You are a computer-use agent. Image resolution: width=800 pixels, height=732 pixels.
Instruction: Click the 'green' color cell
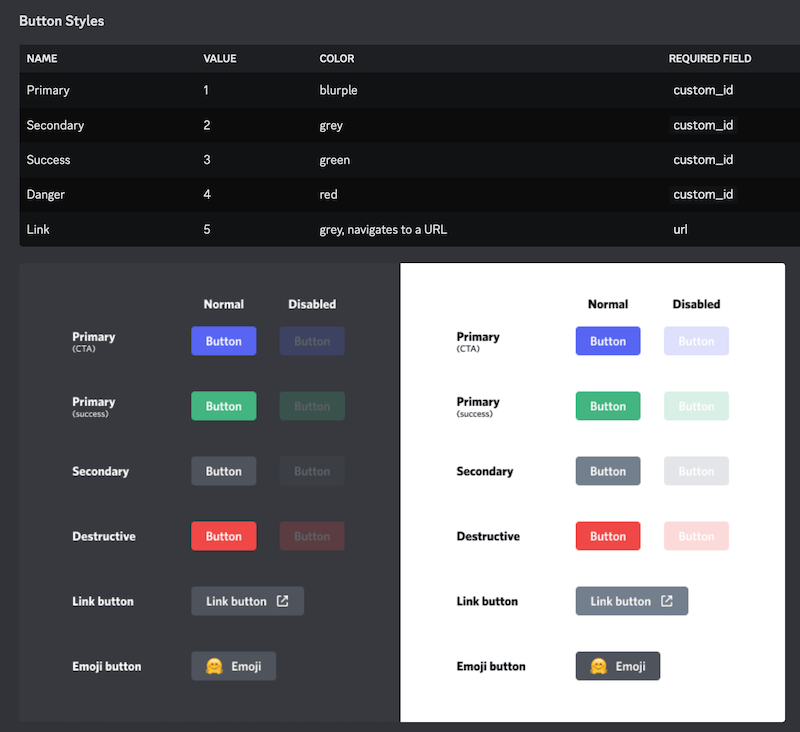[x=335, y=160]
